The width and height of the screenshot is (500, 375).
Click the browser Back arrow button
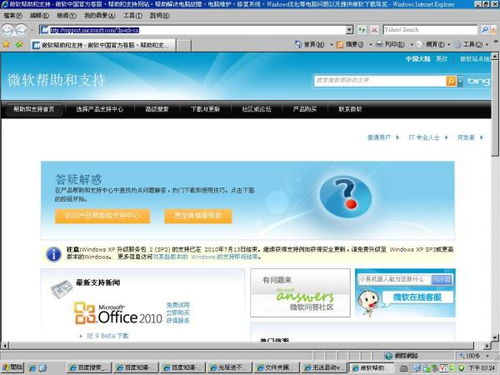pos(7,30)
